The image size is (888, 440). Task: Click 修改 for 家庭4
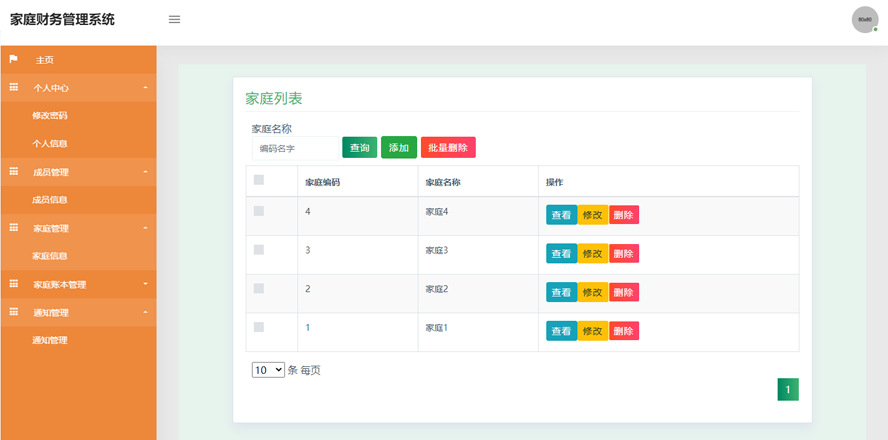point(592,215)
